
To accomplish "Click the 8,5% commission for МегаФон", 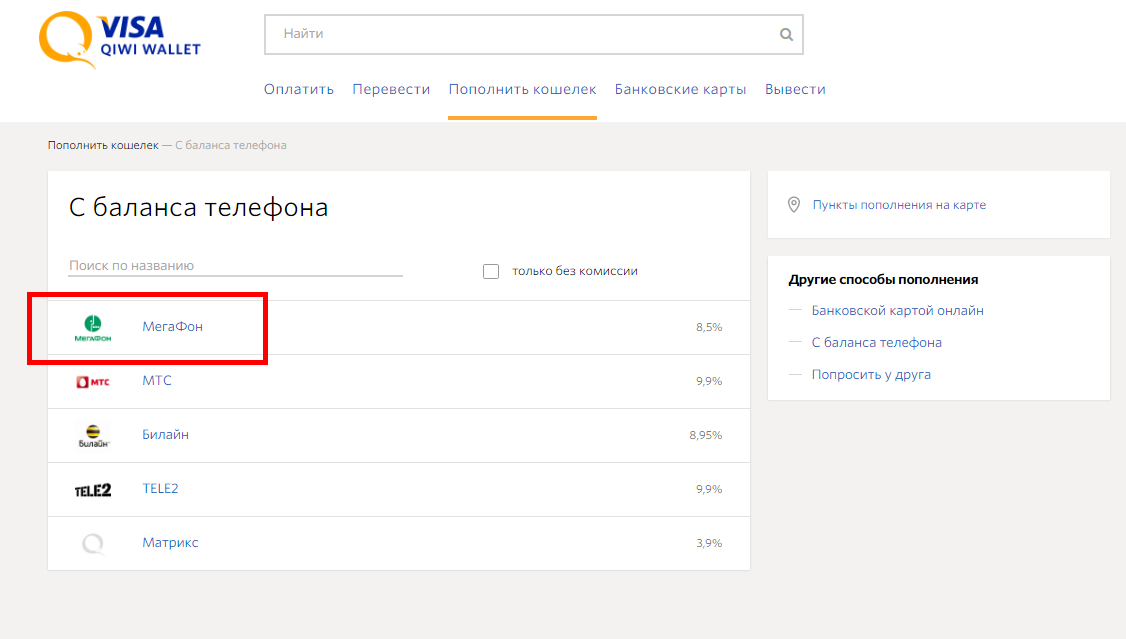I will tap(709, 327).
